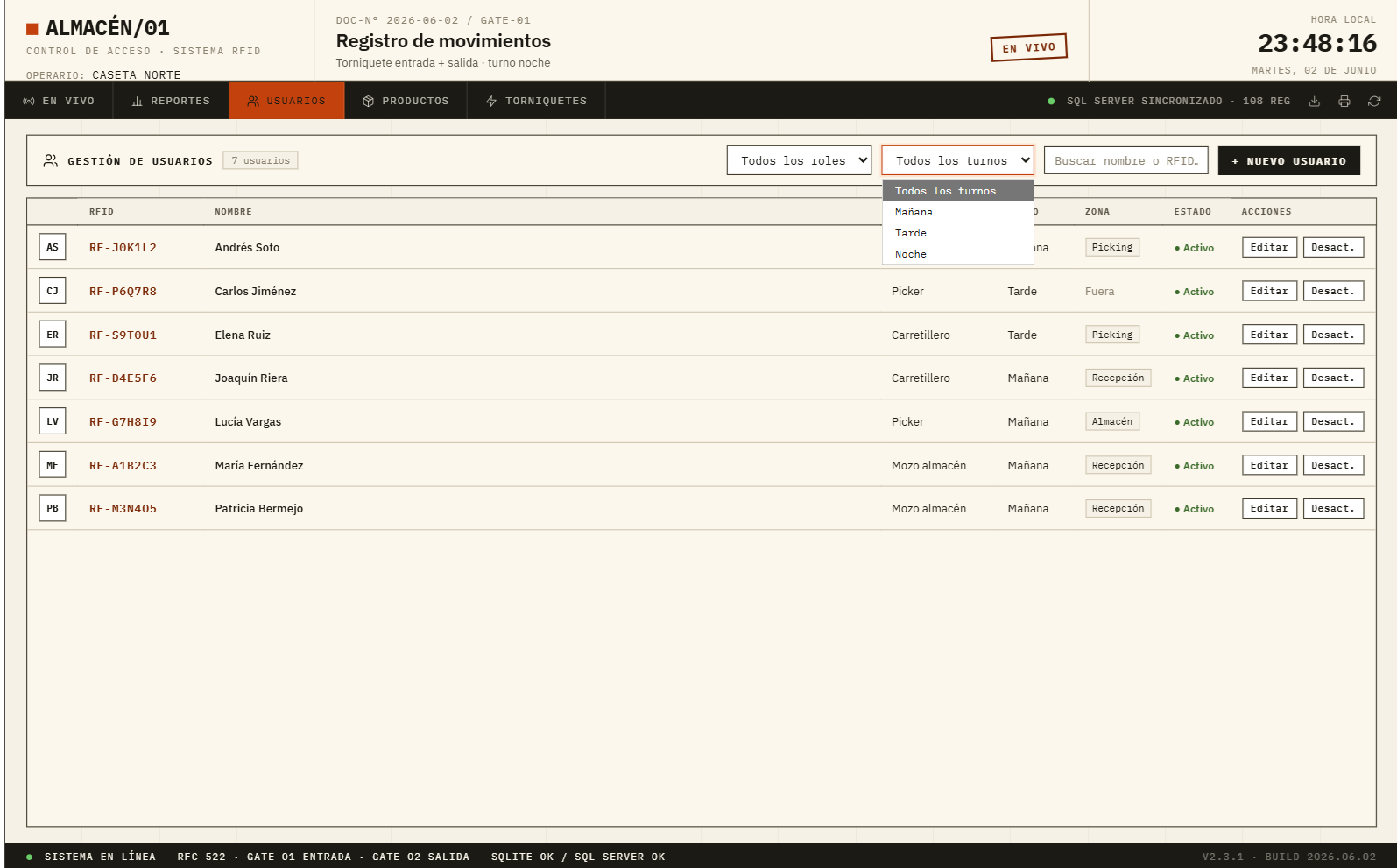Click the ER avatar for Elena Ruiz
The width and height of the screenshot is (1397, 868).
click(x=53, y=335)
